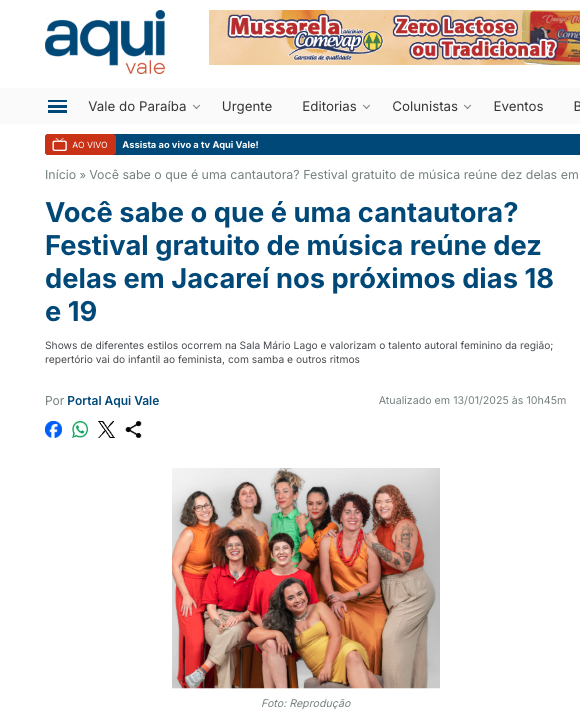
Task: Open the Urgente menu item
Action: (x=247, y=107)
